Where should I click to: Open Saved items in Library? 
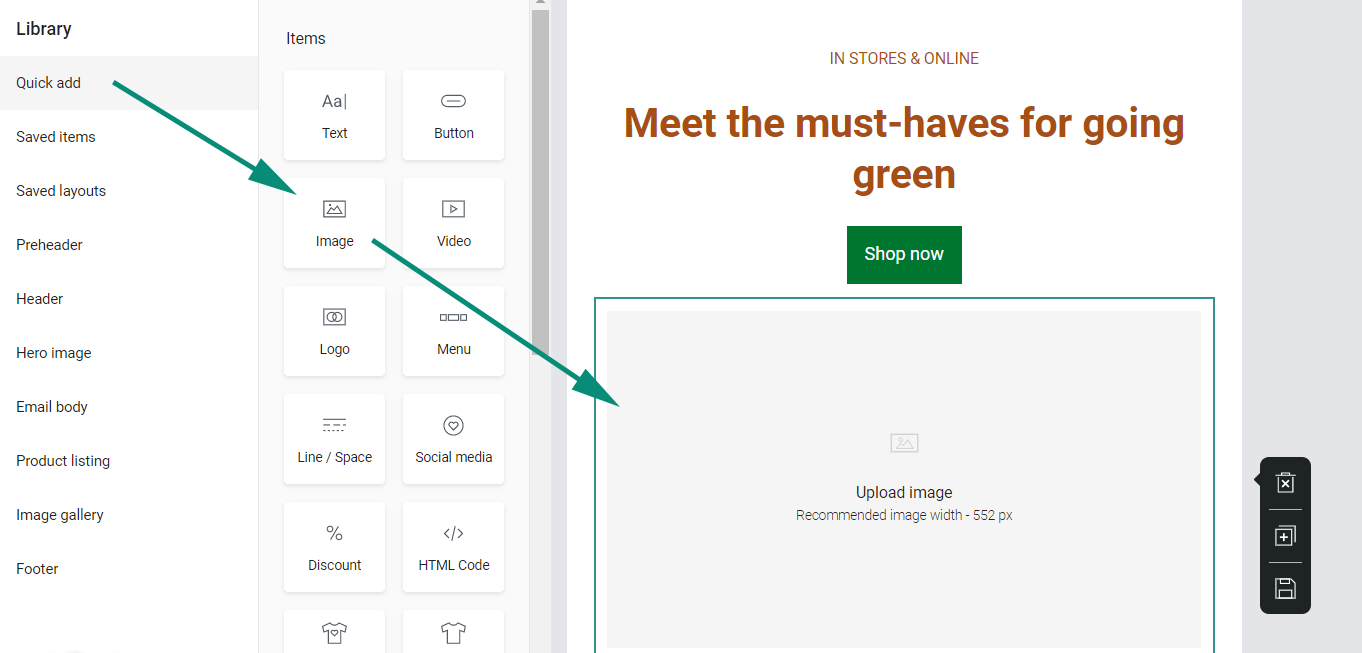(129, 137)
